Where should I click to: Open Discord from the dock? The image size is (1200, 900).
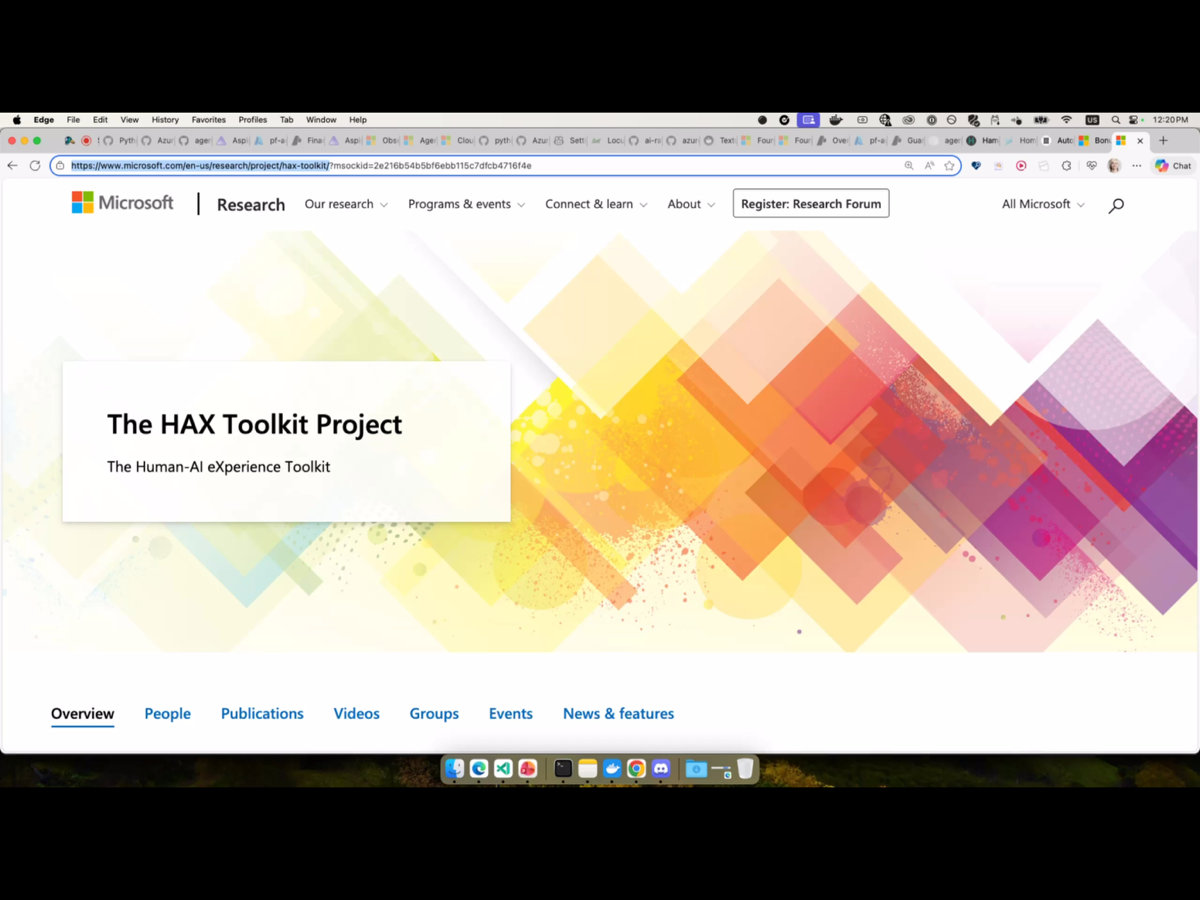pyautogui.click(x=661, y=769)
